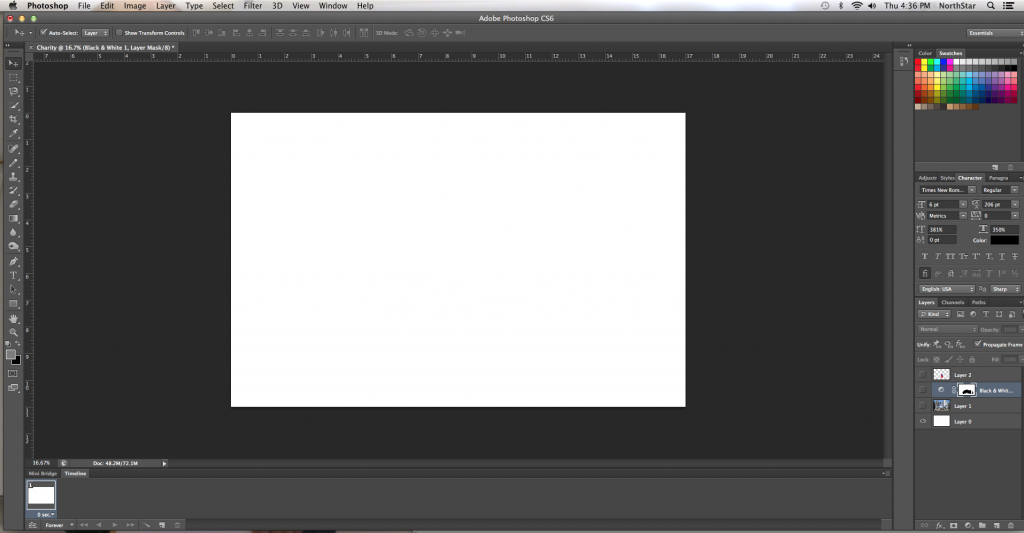Select the History Brush tool

tap(13, 191)
